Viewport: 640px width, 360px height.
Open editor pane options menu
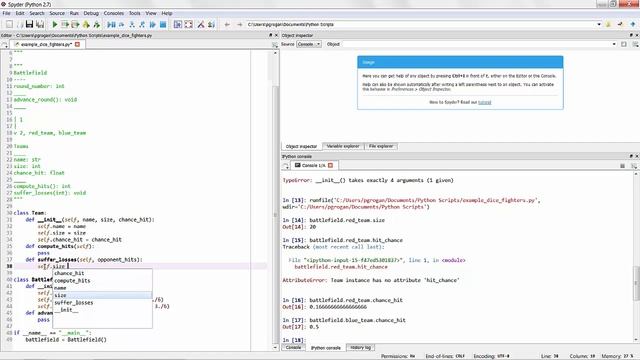click(275, 45)
